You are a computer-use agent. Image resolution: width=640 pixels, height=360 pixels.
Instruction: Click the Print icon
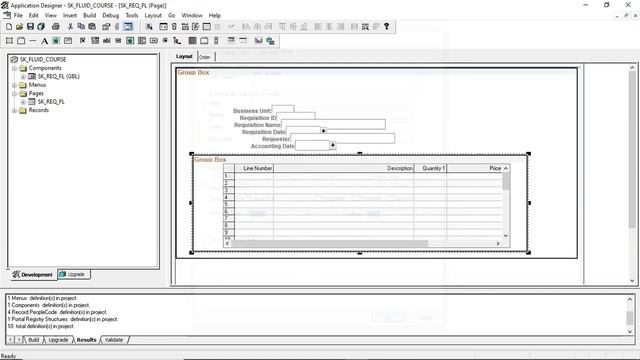[56, 27]
